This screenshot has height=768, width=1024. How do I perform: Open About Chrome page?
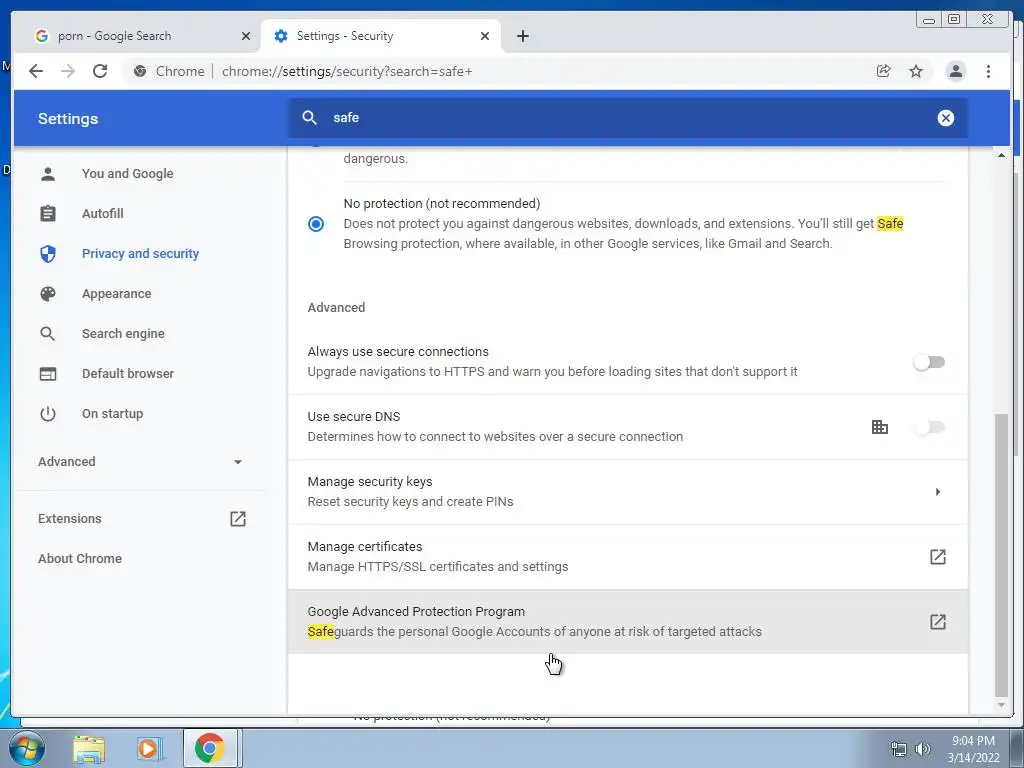click(x=80, y=558)
